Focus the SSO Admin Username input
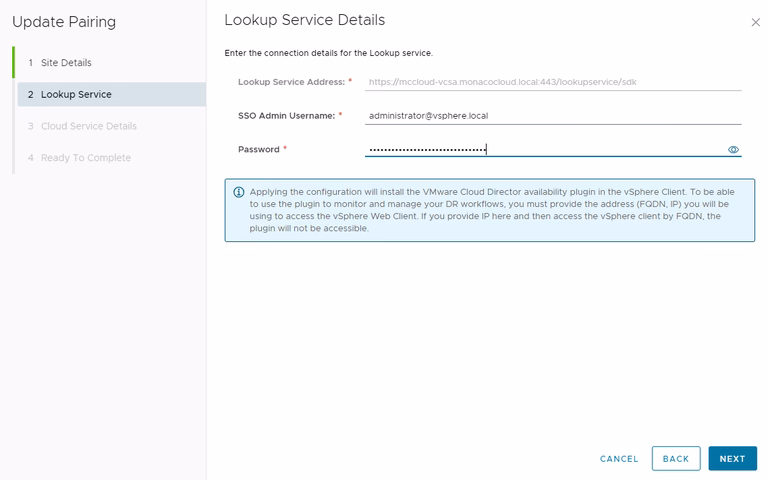Image resolution: width=768 pixels, height=480 pixels. click(553, 115)
